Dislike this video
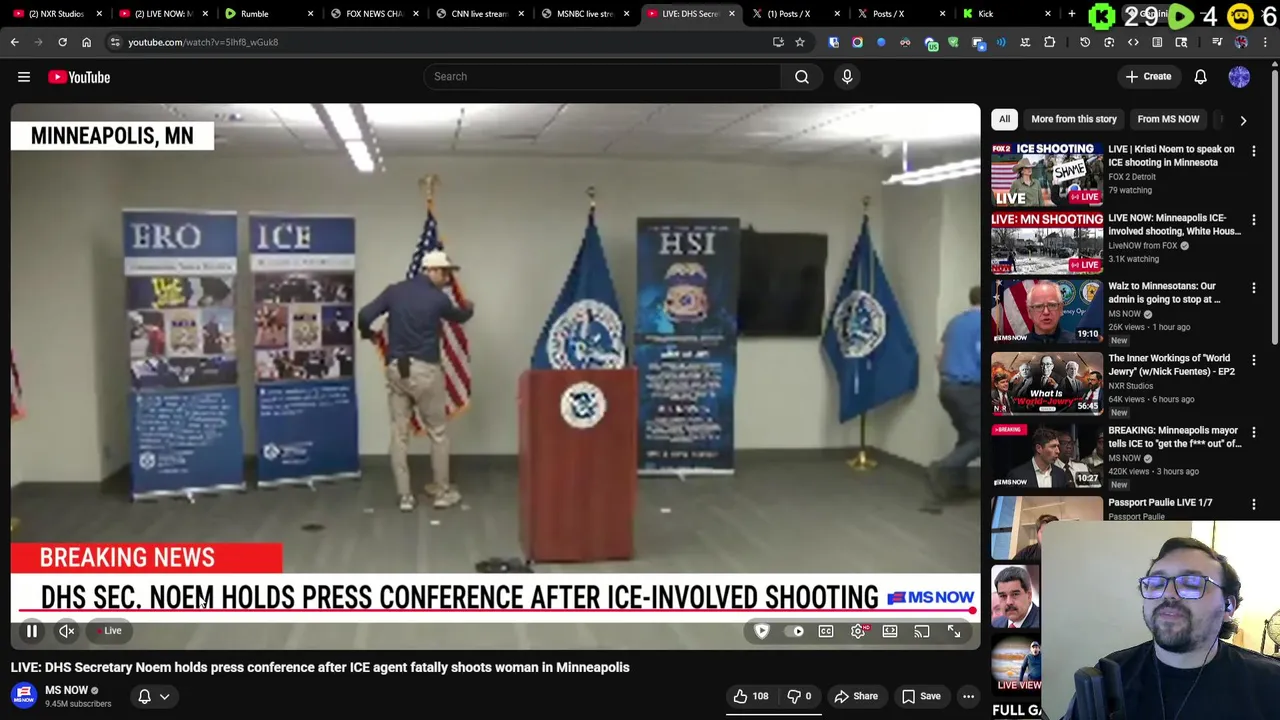1280x720 pixels. click(798, 696)
